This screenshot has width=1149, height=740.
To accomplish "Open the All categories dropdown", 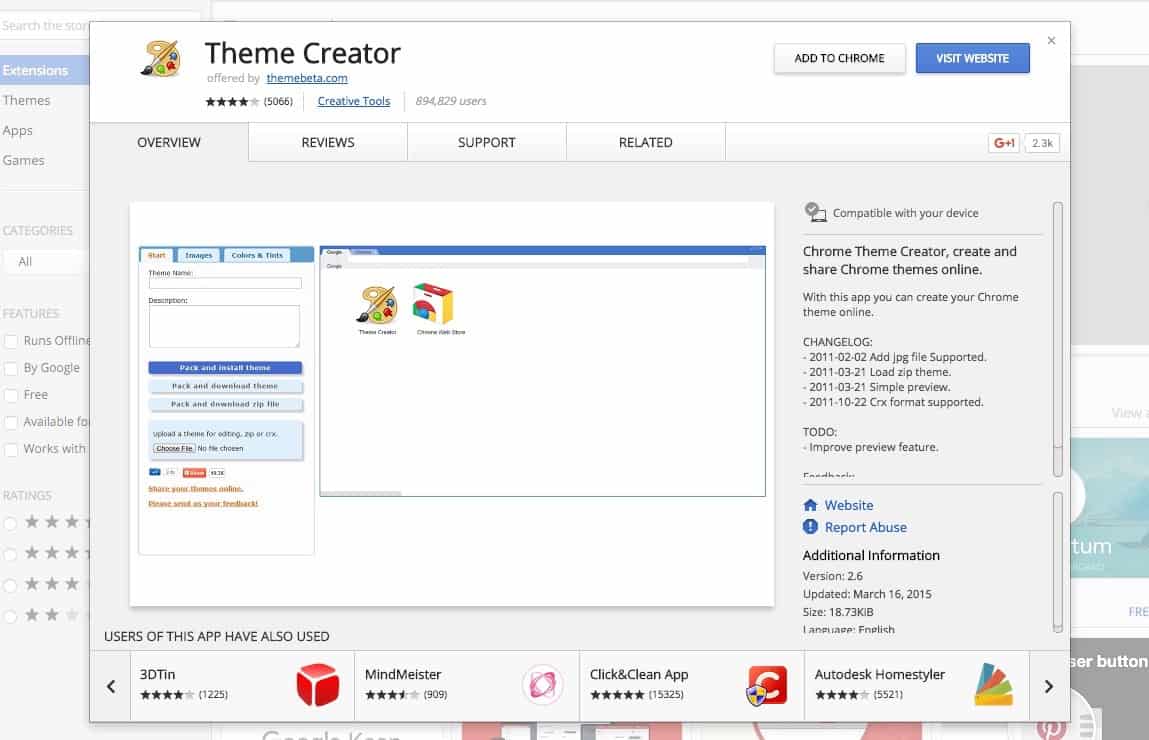I will [46, 262].
